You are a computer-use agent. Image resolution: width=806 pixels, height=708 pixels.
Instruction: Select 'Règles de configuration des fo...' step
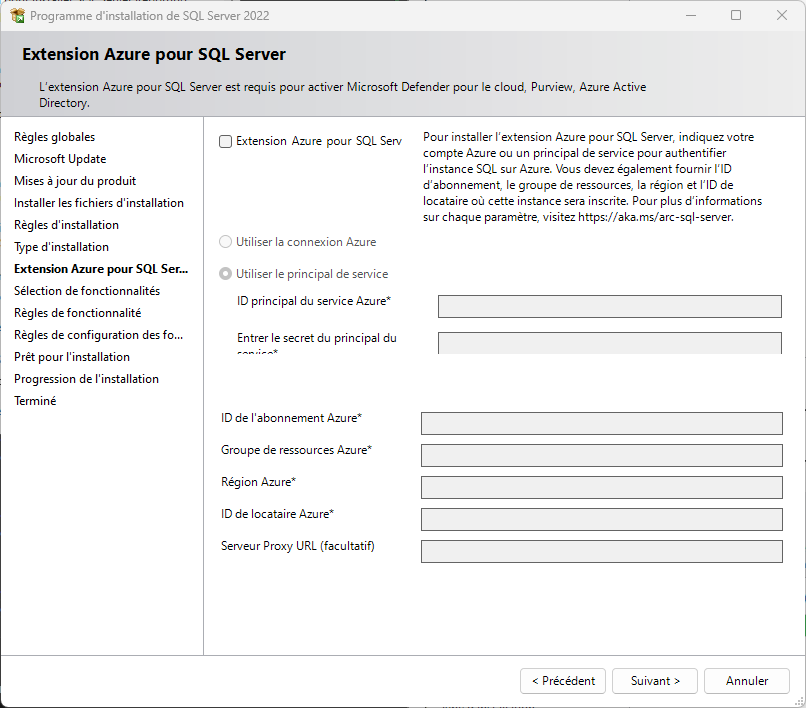tap(98, 335)
